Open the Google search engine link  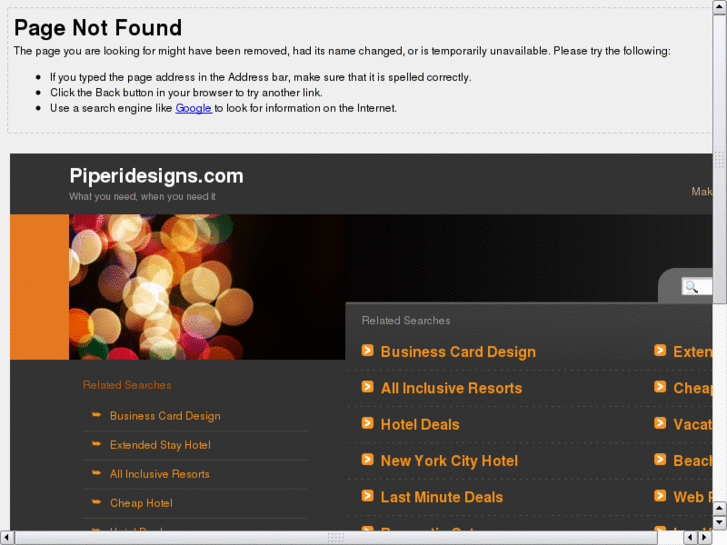tap(193, 108)
